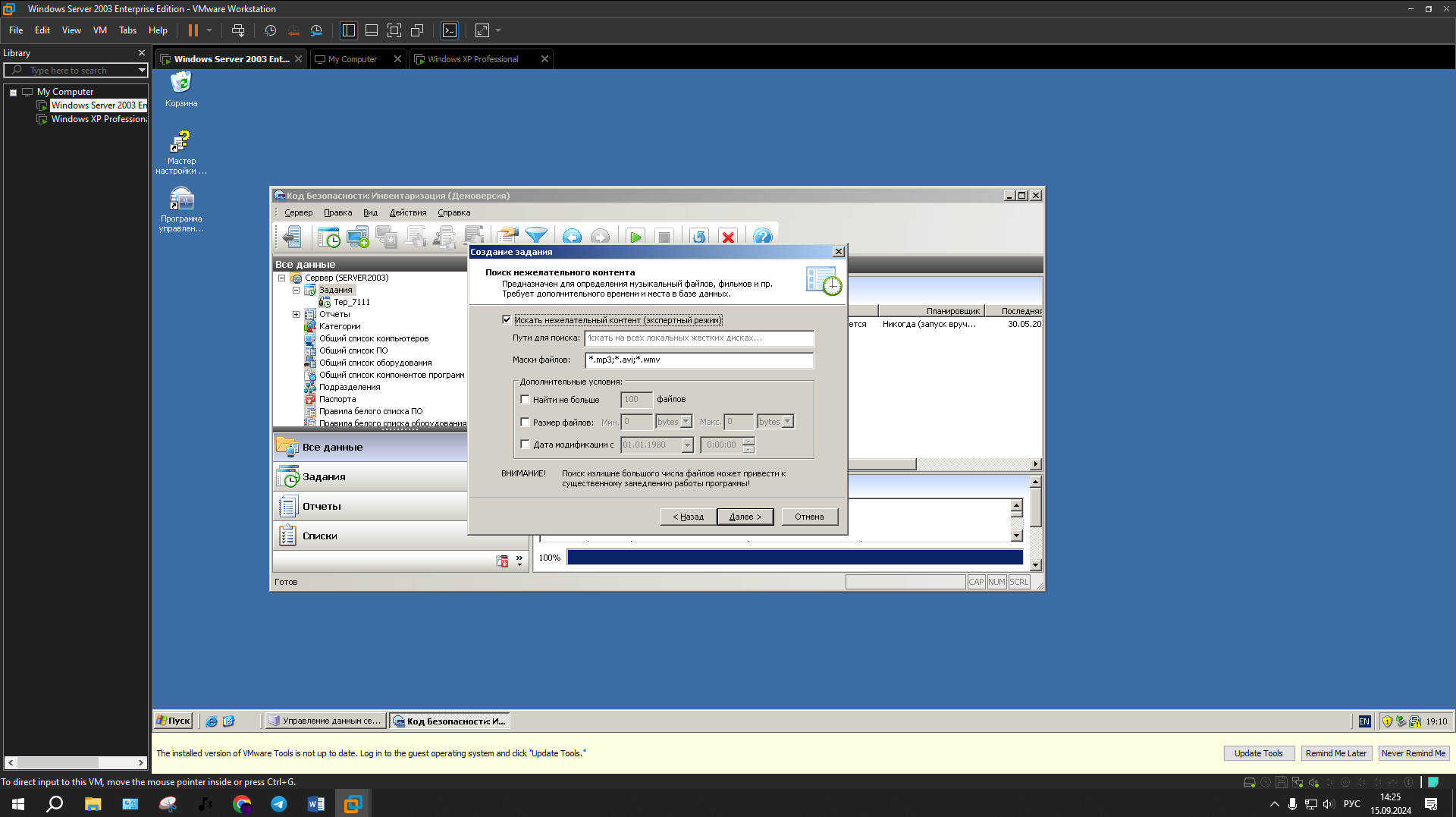The height and width of the screenshot is (817, 1456).
Task: Click the Маски файлов input field
Action: click(x=699, y=360)
